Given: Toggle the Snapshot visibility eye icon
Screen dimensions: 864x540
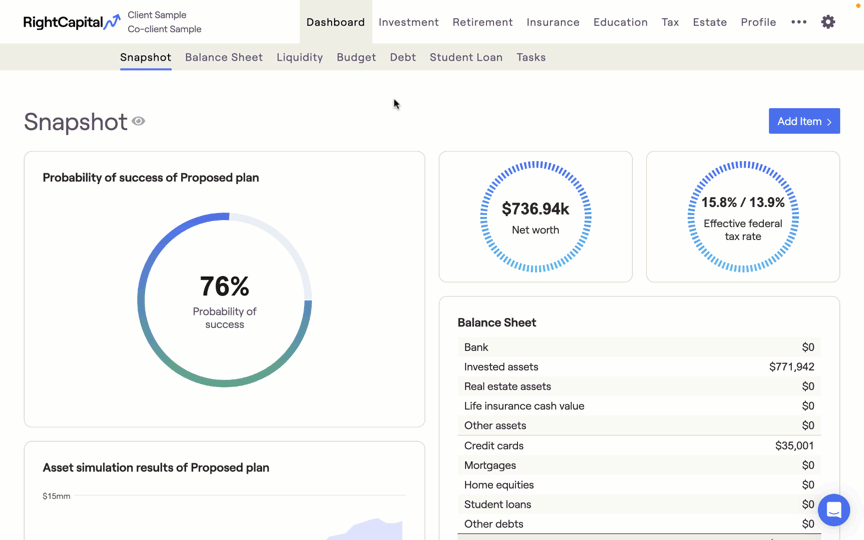Looking at the screenshot, I should coord(139,121).
